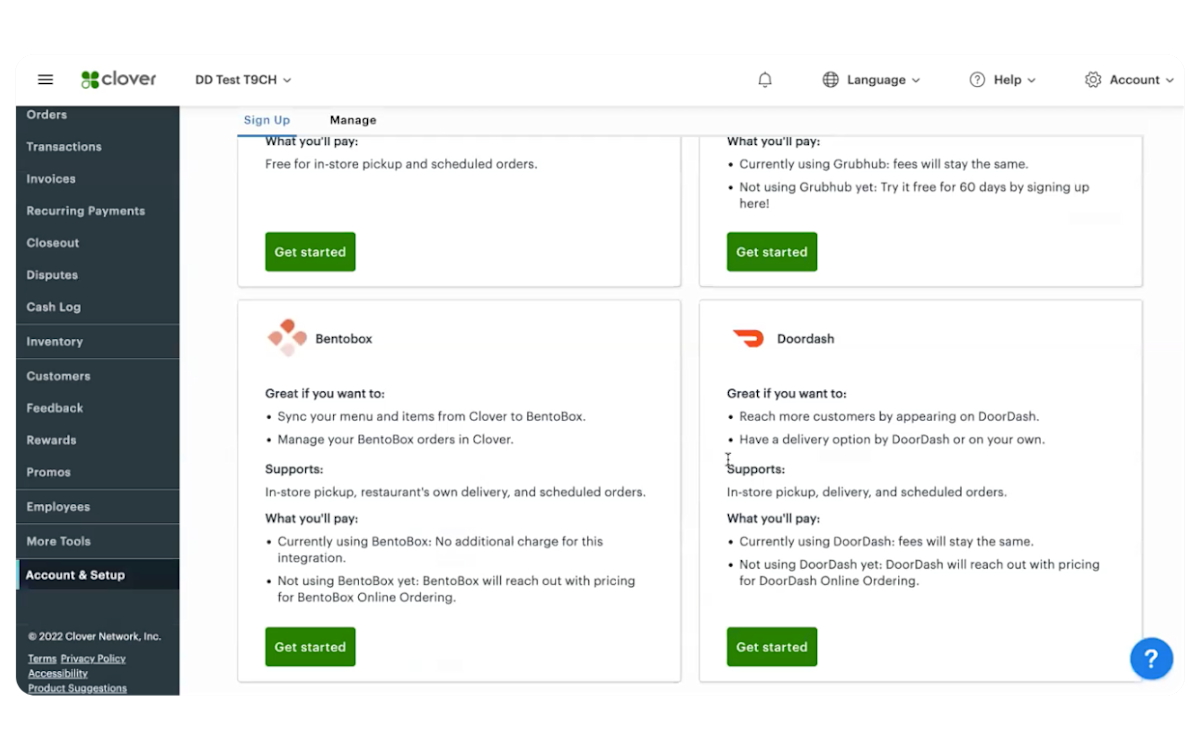
Task: Open the Terms link
Action: point(42,659)
